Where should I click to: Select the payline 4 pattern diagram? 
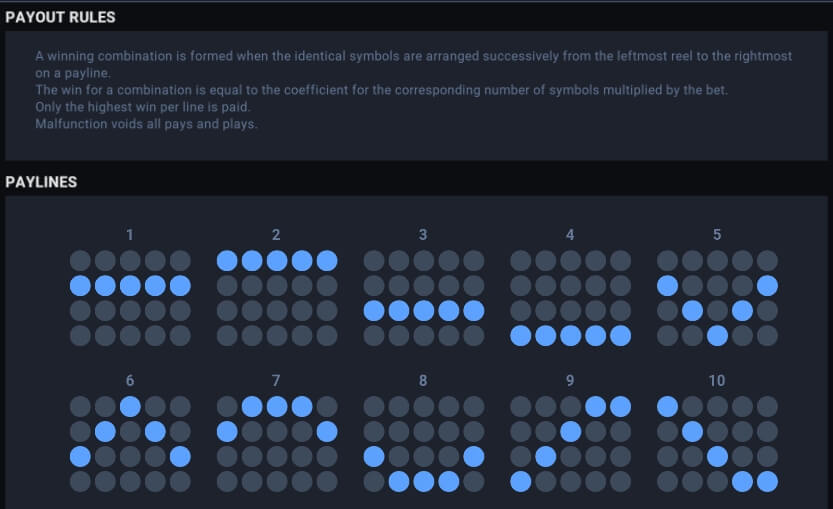click(x=570, y=298)
